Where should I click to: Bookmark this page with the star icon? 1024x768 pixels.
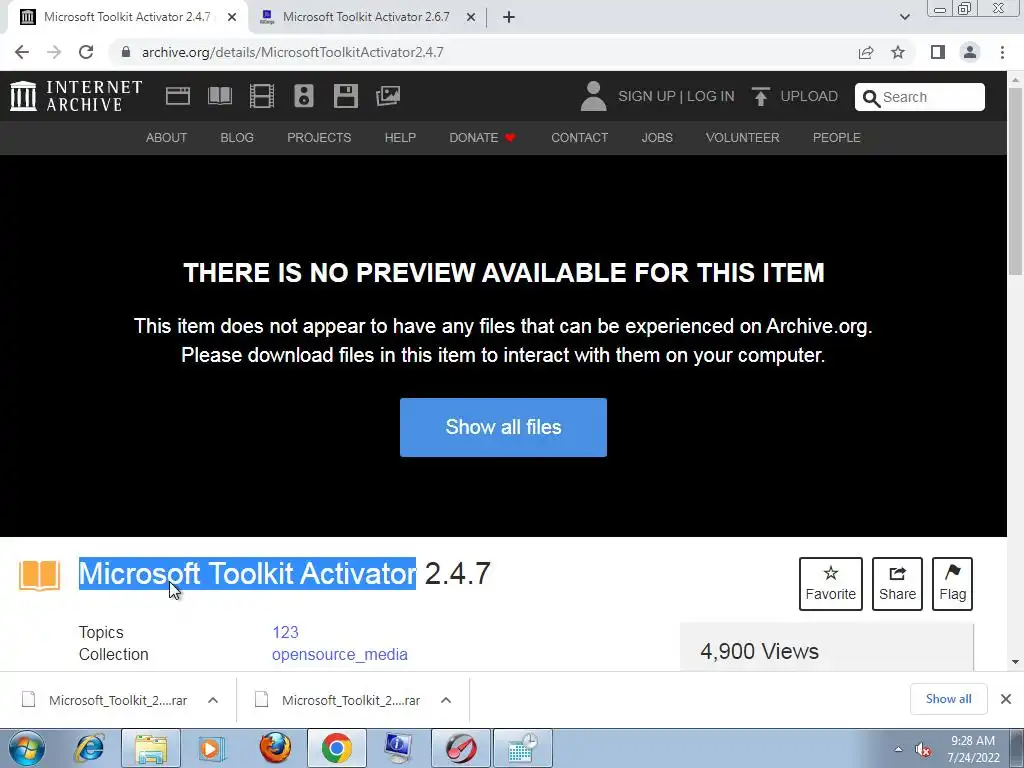pyautogui.click(x=898, y=52)
